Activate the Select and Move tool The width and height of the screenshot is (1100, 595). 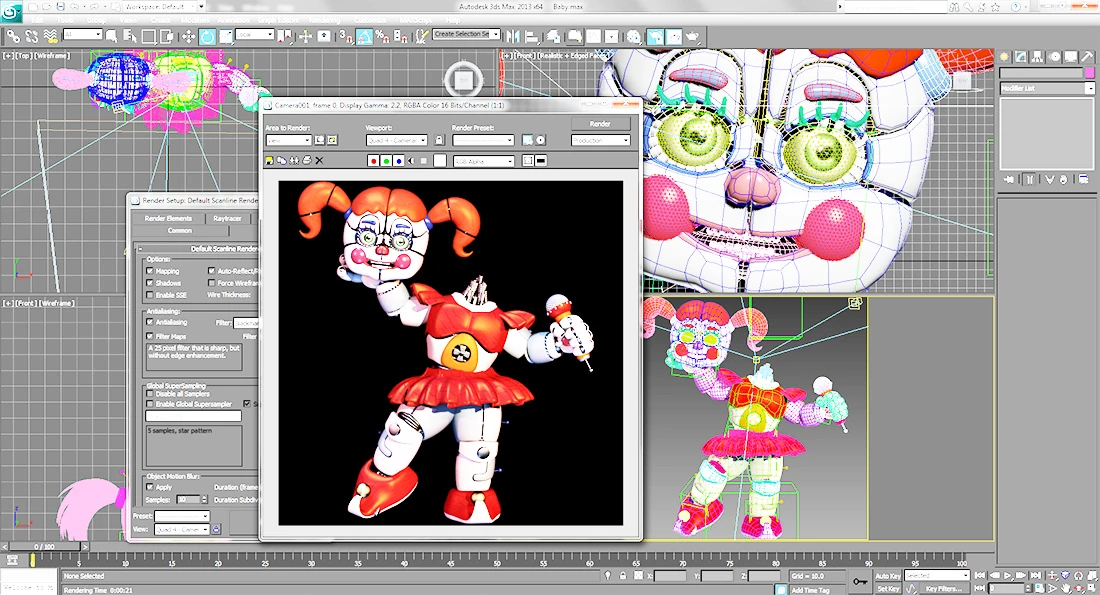click(x=188, y=36)
